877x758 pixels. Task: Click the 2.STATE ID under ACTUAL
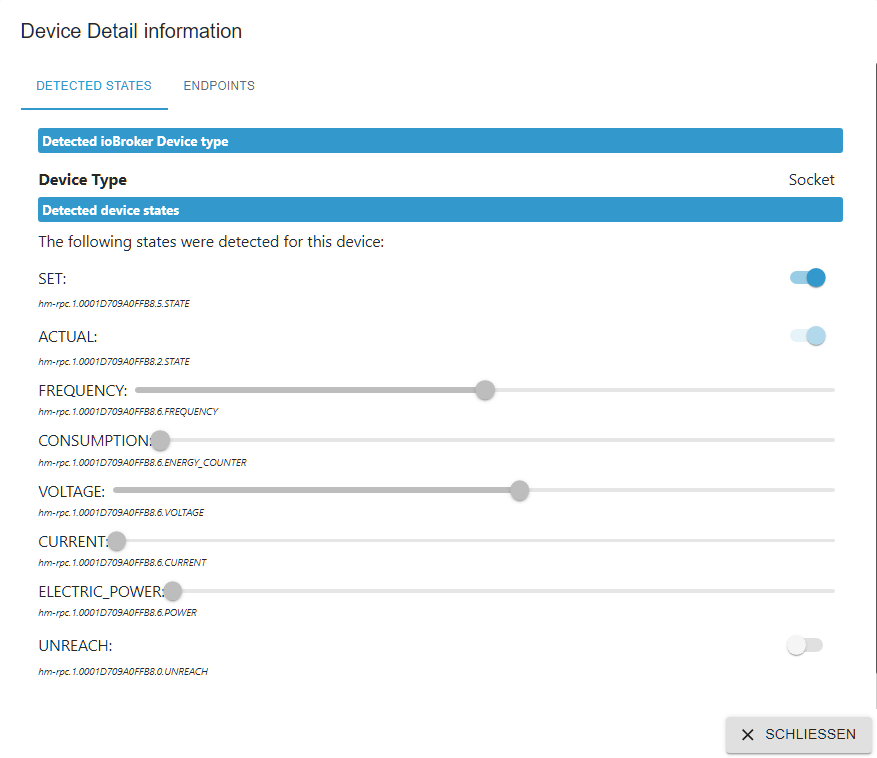point(114,361)
